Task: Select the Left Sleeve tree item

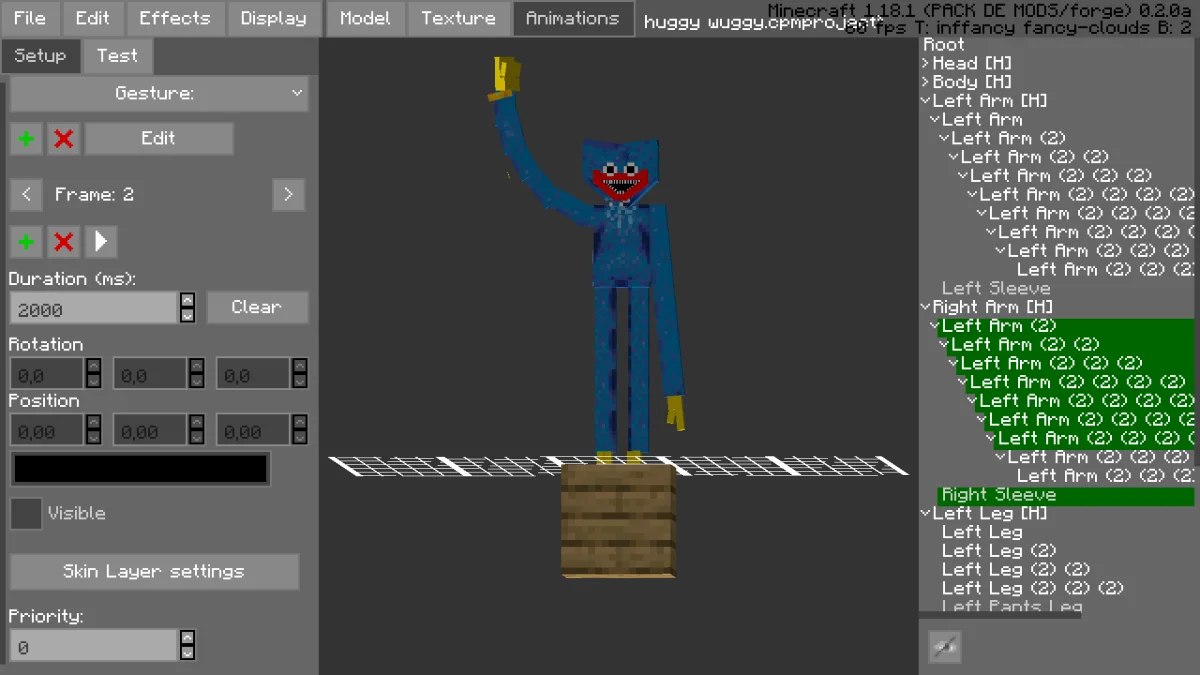Action: [x=996, y=288]
